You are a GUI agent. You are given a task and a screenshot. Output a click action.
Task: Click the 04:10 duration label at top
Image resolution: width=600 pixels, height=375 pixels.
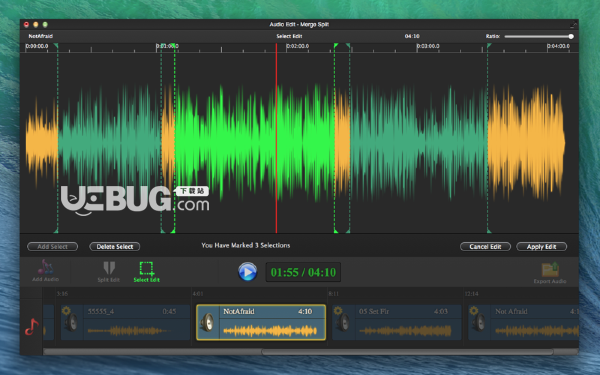point(412,36)
